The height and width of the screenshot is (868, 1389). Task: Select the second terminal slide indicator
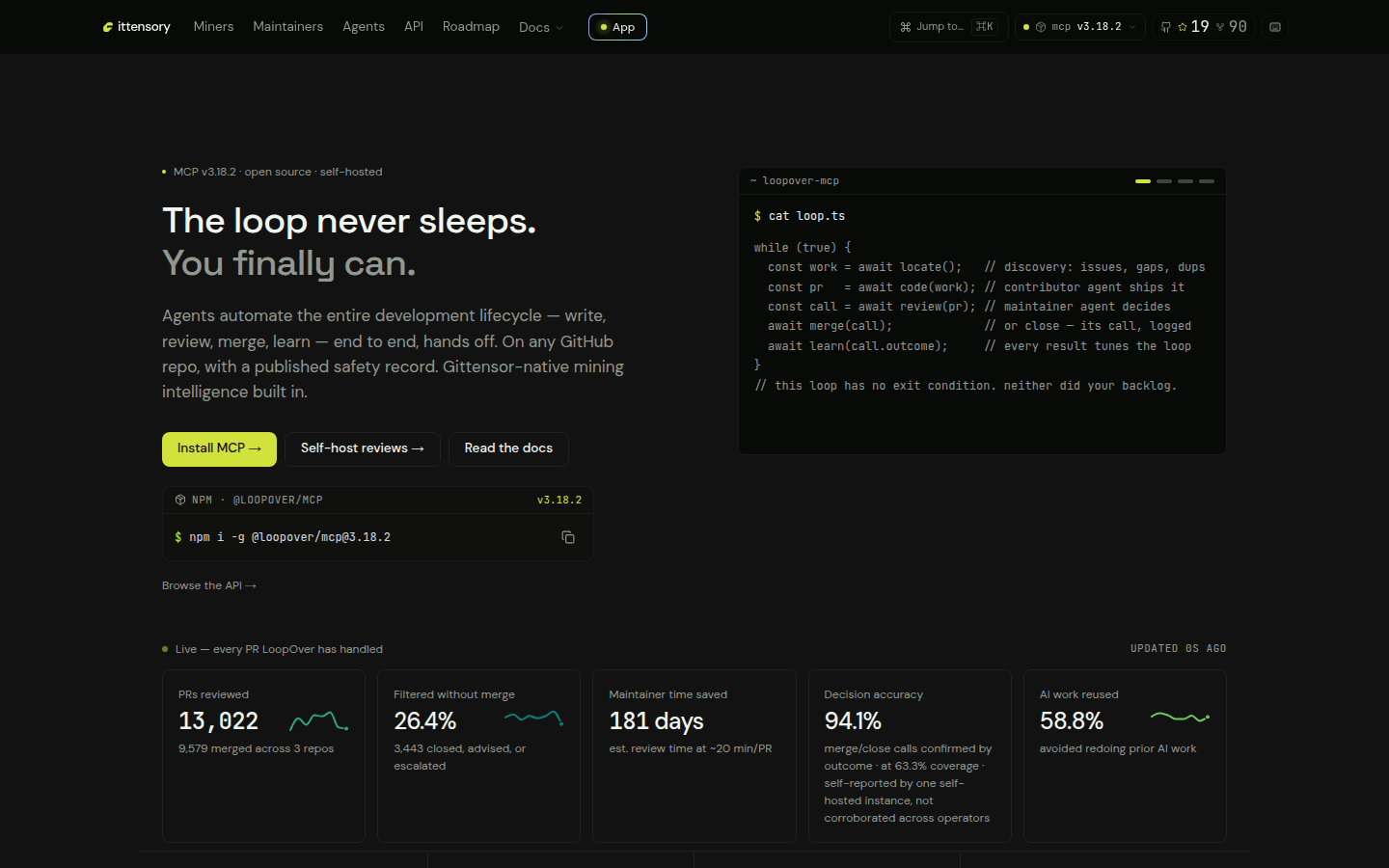point(1164,181)
